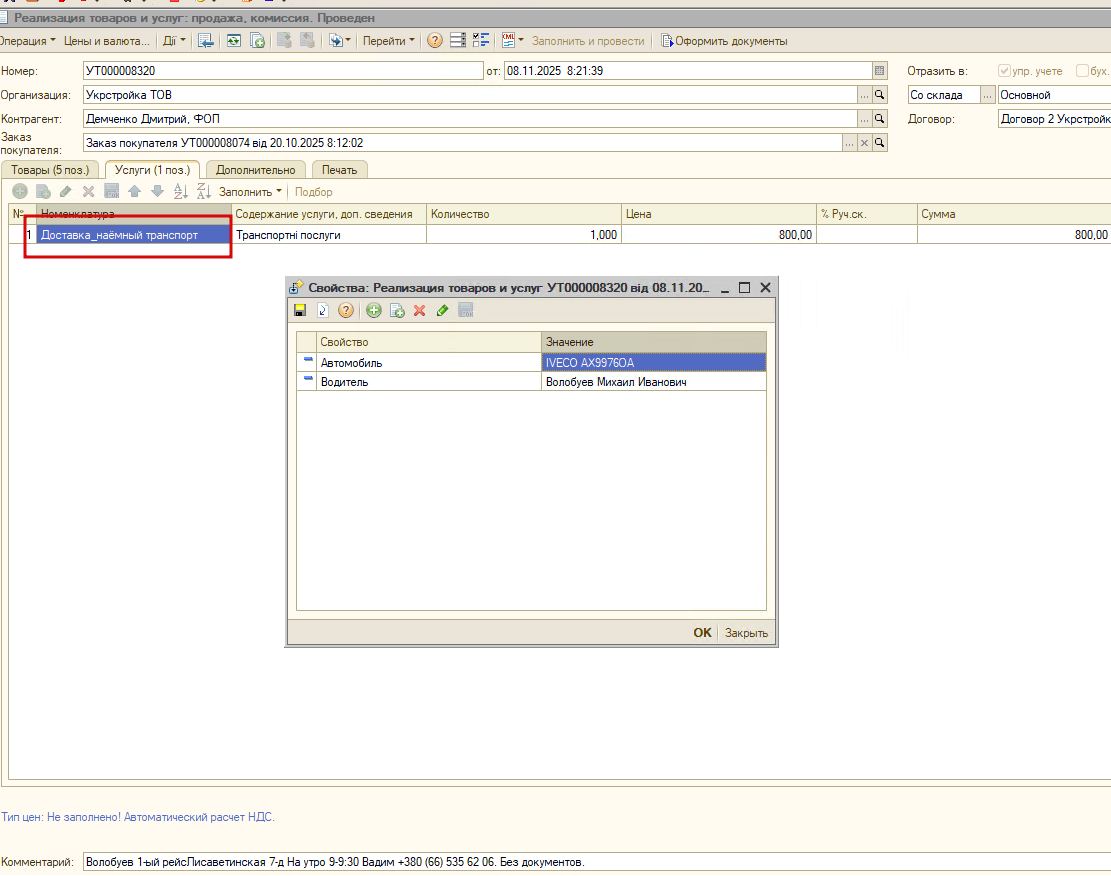The width and height of the screenshot is (1111, 876).
Task: Toggle the упр. учете checkbox
Action: pos(1004,70)
